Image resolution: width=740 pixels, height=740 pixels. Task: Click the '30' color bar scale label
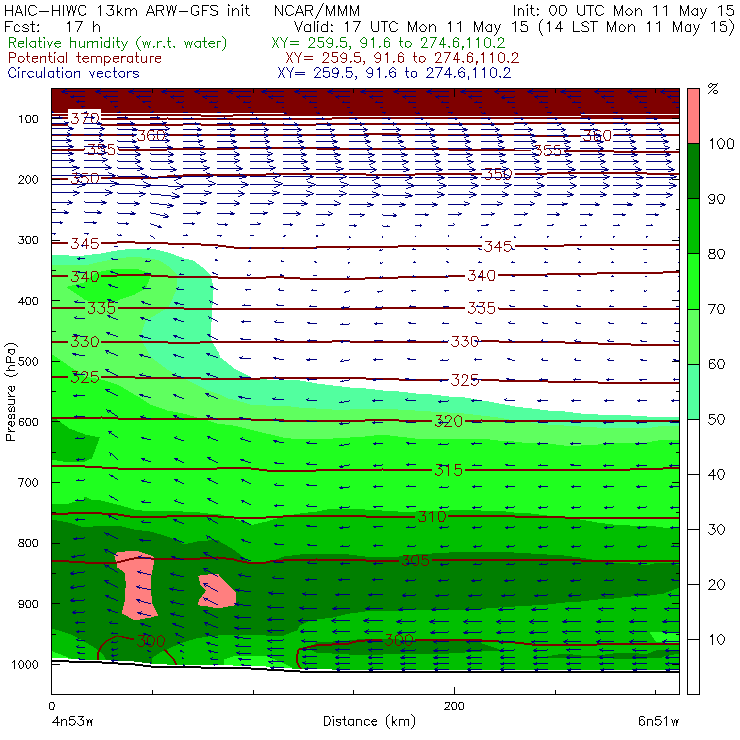[716, 530]
